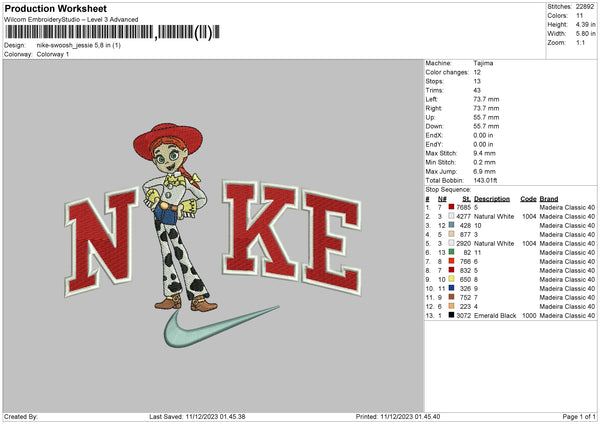
Task: Click the design name nike-swoosh_jessie 5,8 in (1)
Action: coord(79,45)
